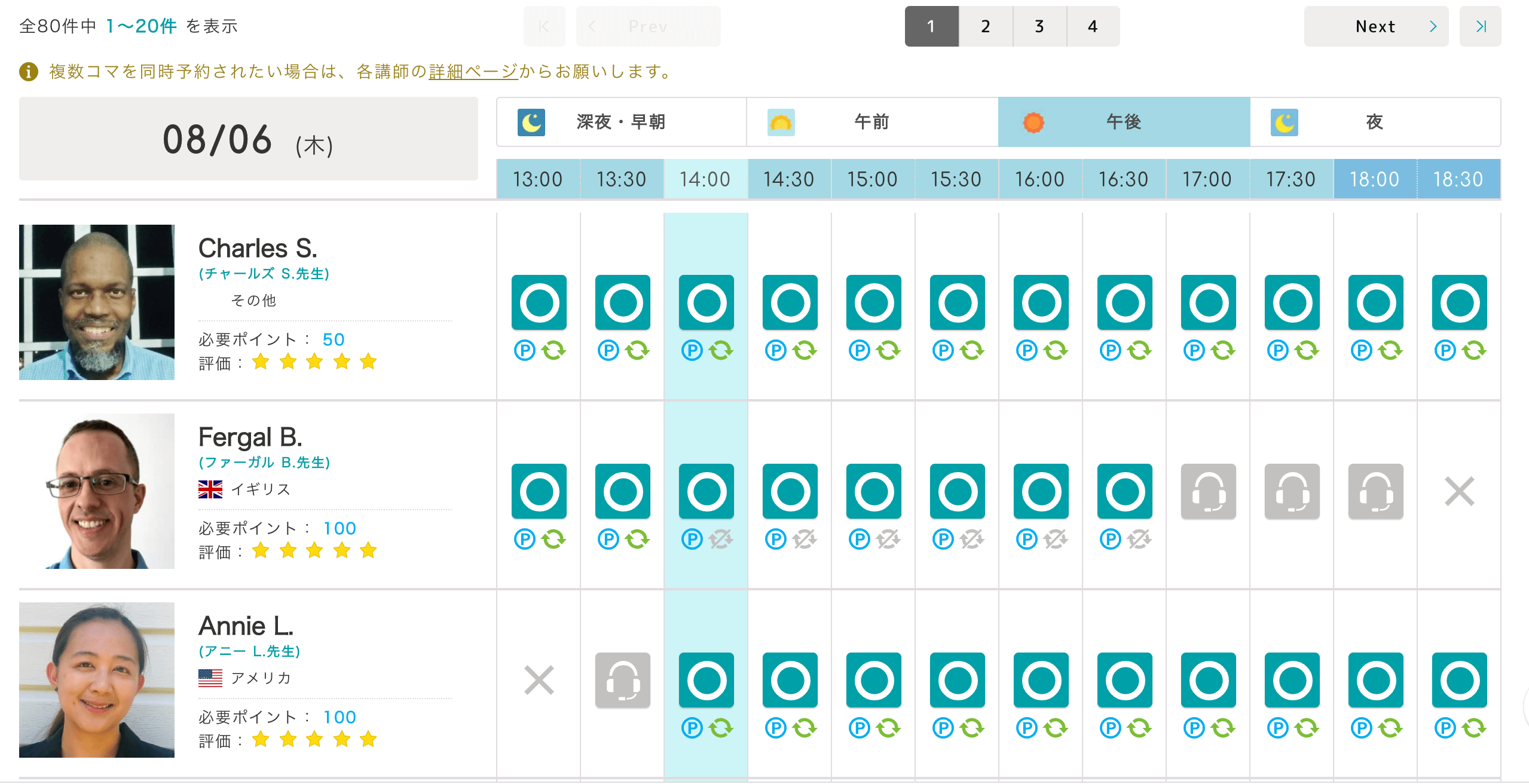Select the 夜 night tab
Viewport: 1529px width, 784px height.
click(x=1374, y=122)
